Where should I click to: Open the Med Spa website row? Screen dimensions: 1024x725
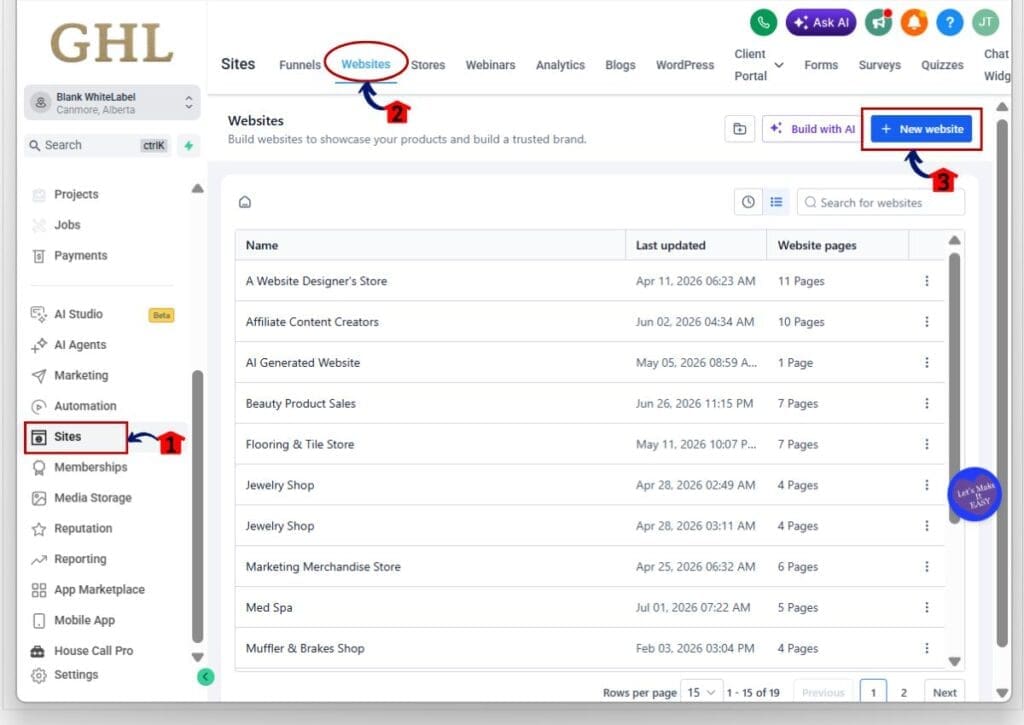(x=589, y=607)
